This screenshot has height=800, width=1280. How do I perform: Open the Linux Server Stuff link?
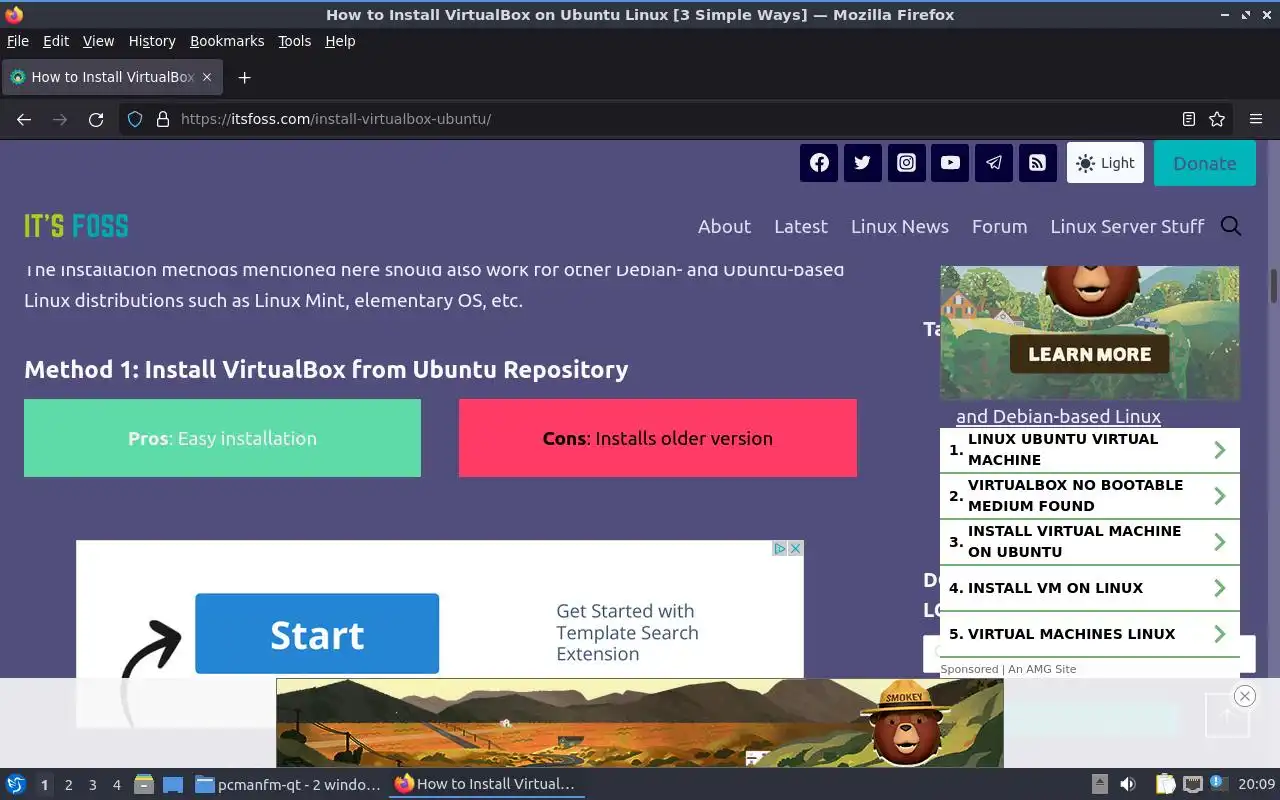[1127, 226]
